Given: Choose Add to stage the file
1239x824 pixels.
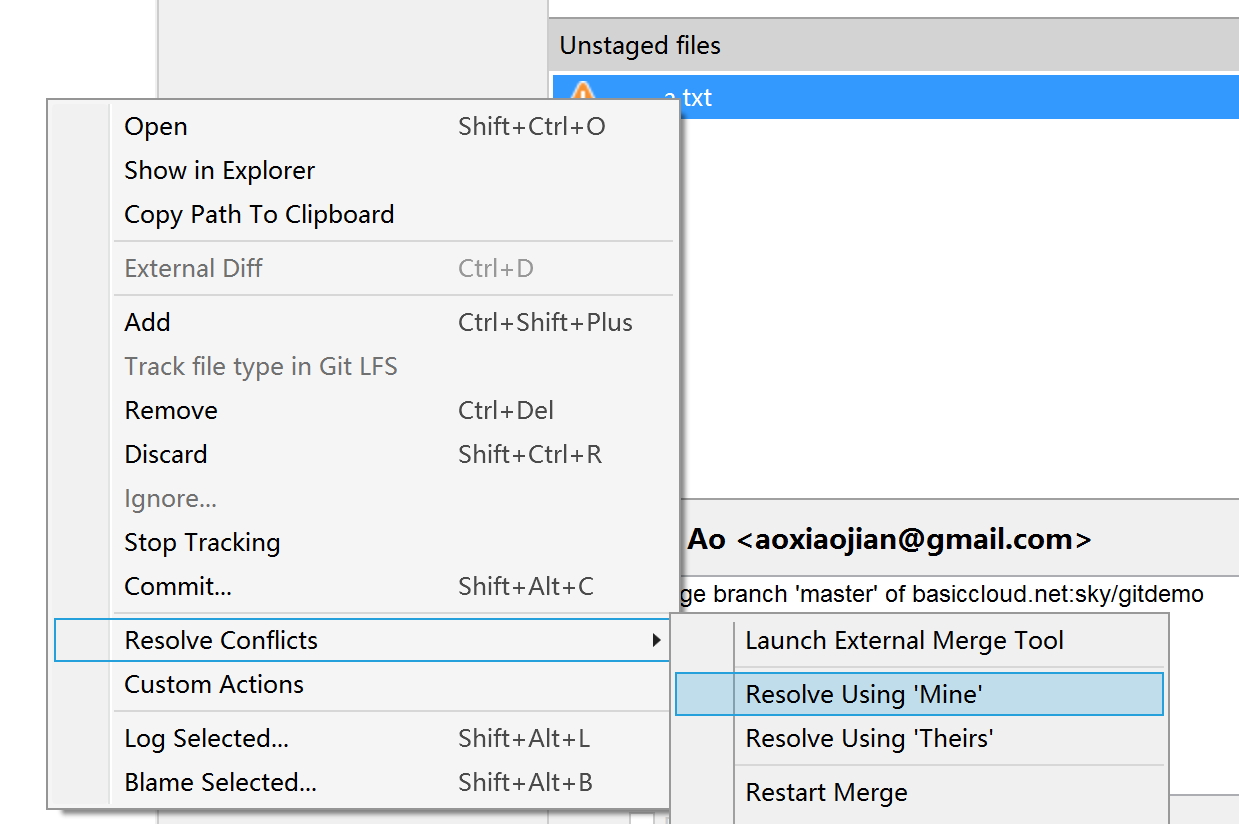Looking at the screenshot, I should tap(147, 323).
